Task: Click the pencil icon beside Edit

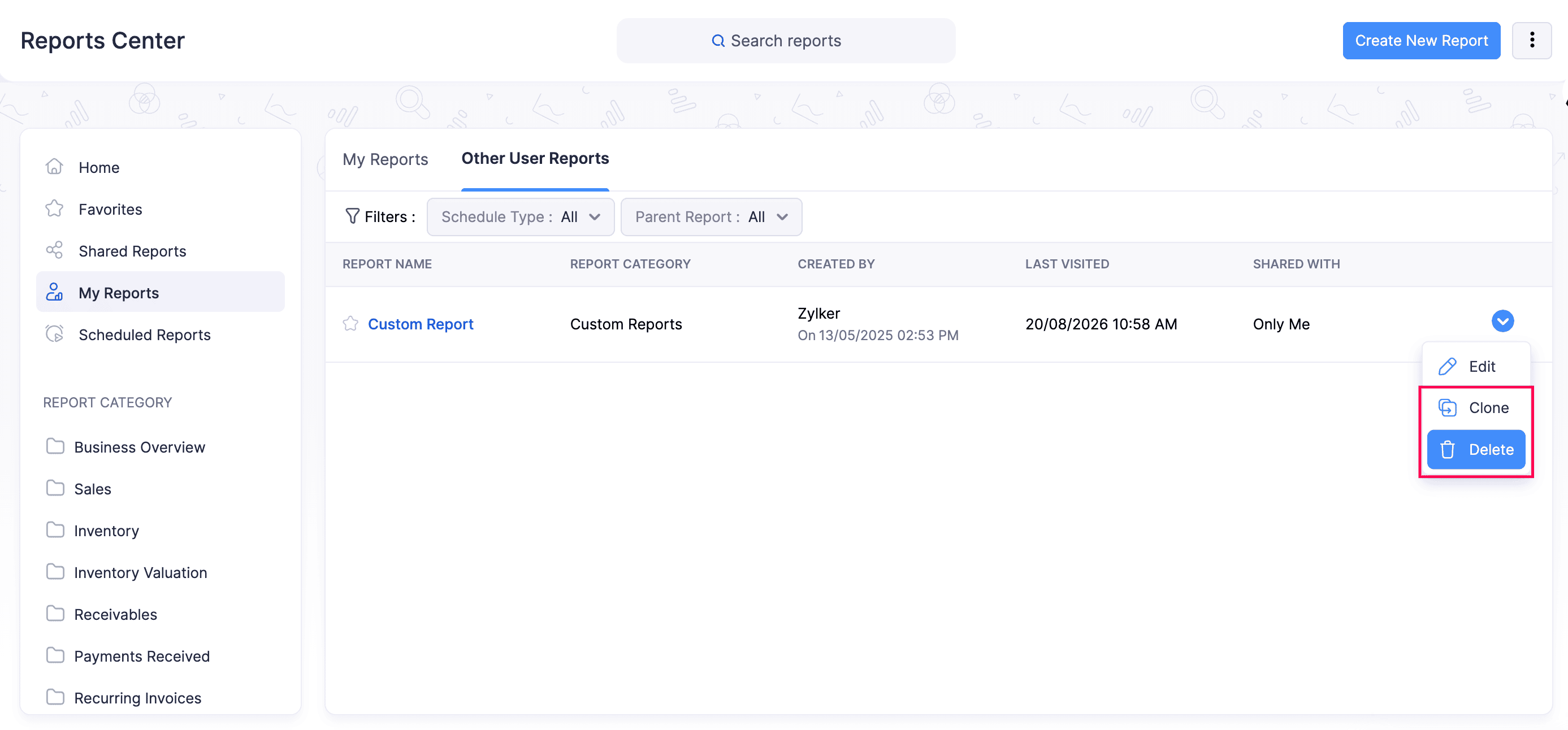Action: pyautogui.click(x=1447, y=366)
